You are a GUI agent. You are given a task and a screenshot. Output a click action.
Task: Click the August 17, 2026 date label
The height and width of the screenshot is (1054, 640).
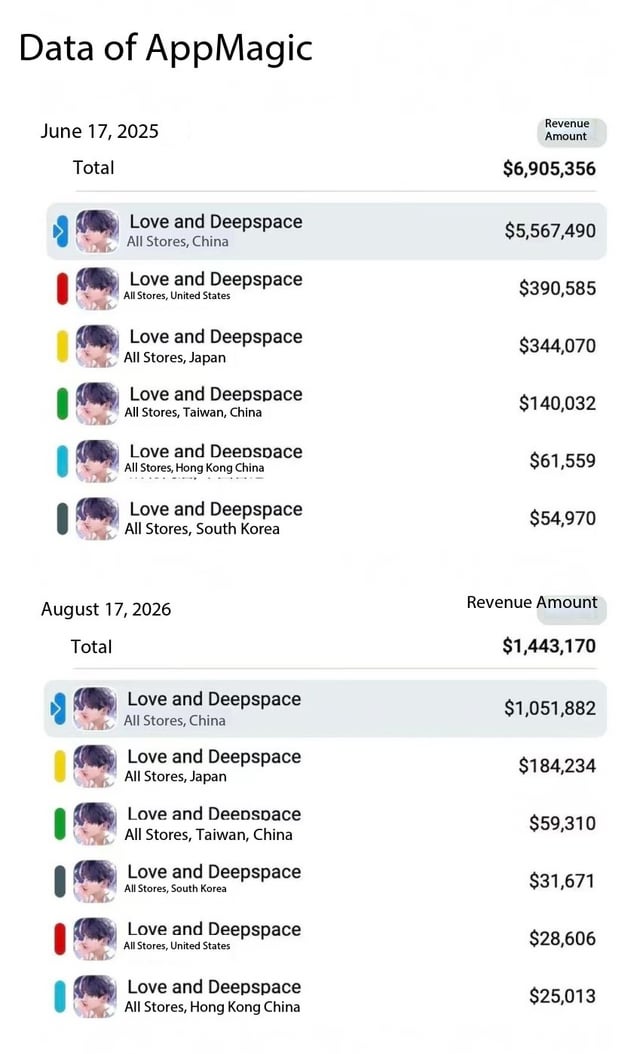click(x=106, y=610)
